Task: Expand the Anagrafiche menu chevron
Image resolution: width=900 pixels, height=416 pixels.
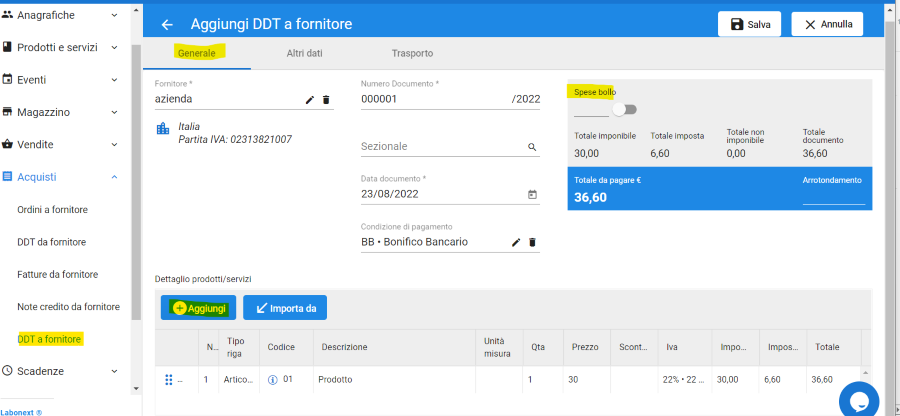Action: (x=114, y=15)
